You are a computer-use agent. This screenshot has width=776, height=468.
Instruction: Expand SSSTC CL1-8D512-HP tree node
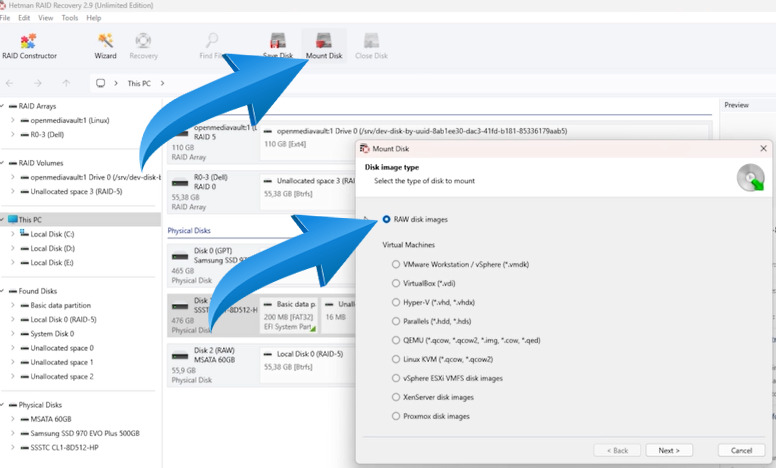12,448
